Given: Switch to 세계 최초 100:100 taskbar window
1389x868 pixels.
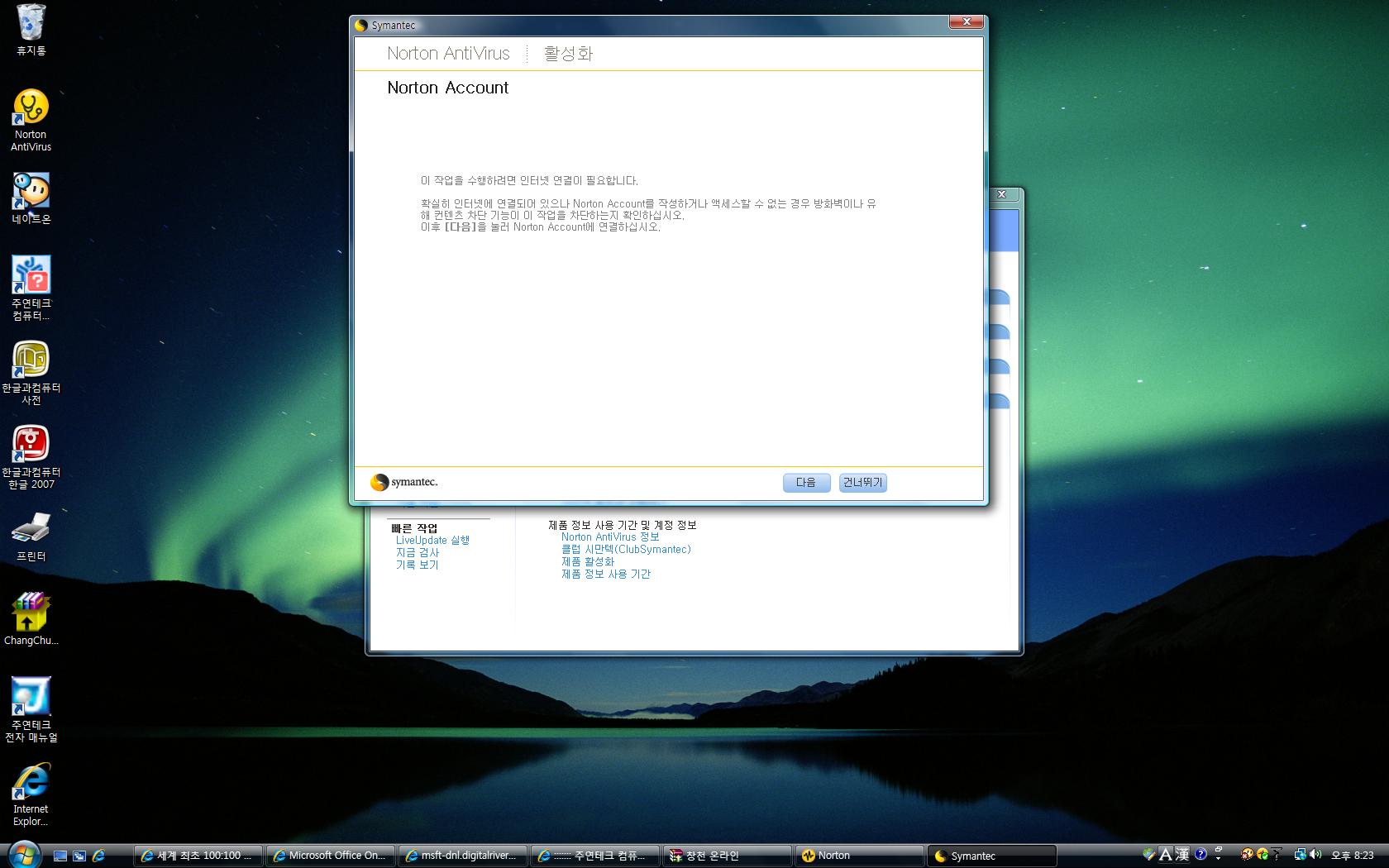Looking at the screenshot, I should [x=197, y=856].
